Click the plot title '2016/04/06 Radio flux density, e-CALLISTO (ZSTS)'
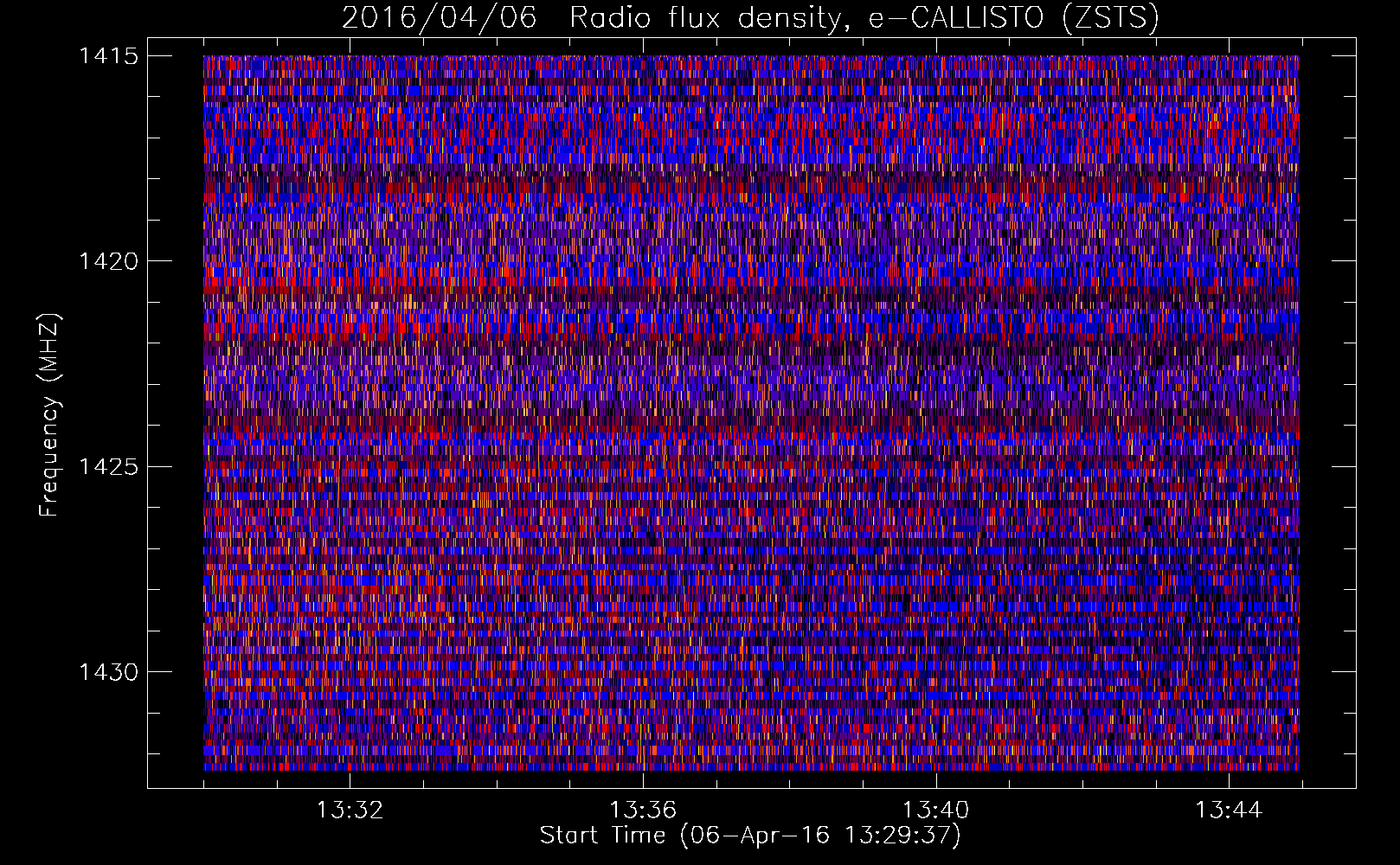Image resolution: width=1400 pixels, height=865 pixels. tap(750, 18)
